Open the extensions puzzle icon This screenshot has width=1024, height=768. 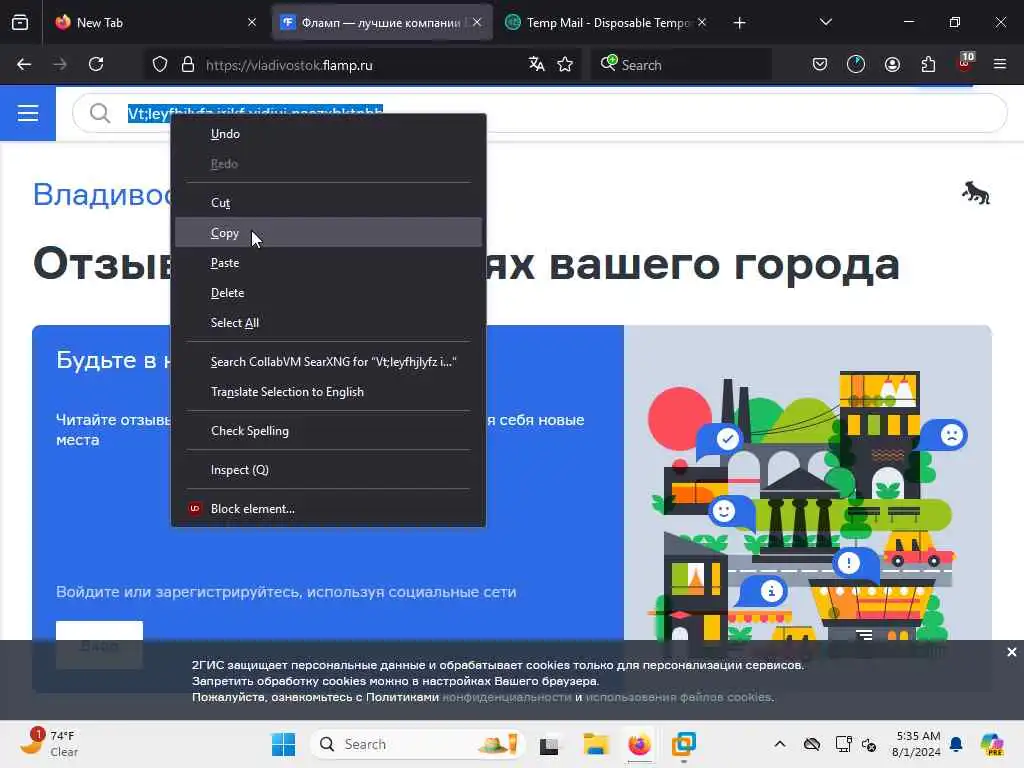point(928,65)
